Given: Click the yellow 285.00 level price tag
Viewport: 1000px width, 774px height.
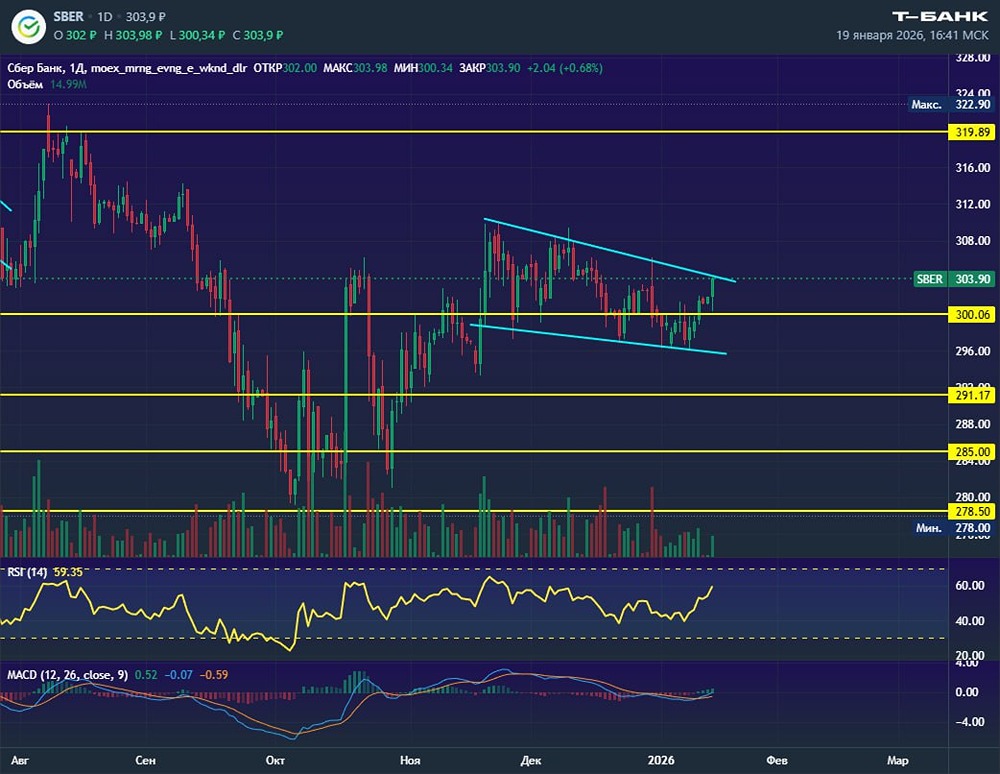Looking at the screenshot, I should [x=972, y=452].
